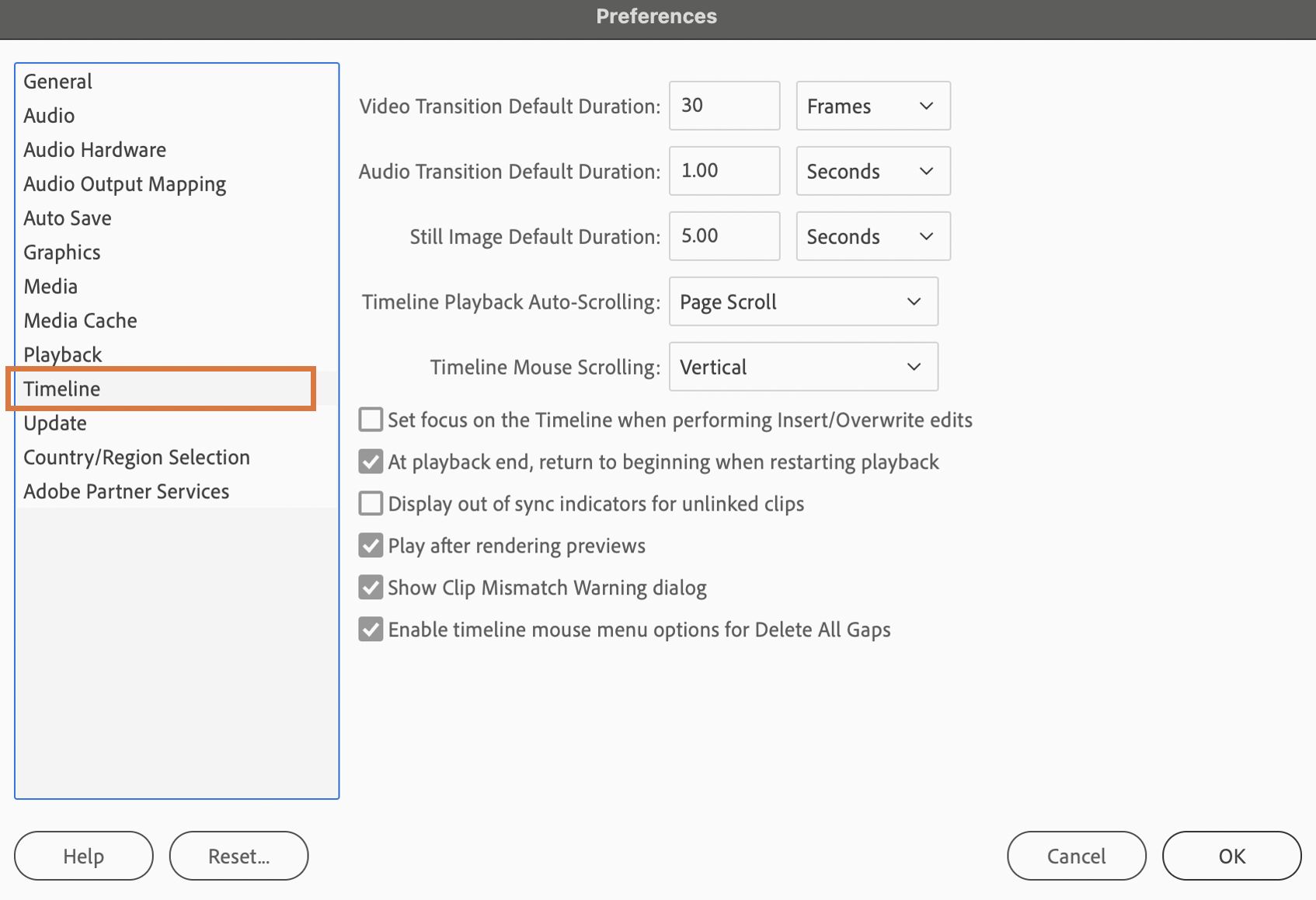Expand the Page Scroll dropdown
Screen dimensions: 1316x900
coord(802,302)
